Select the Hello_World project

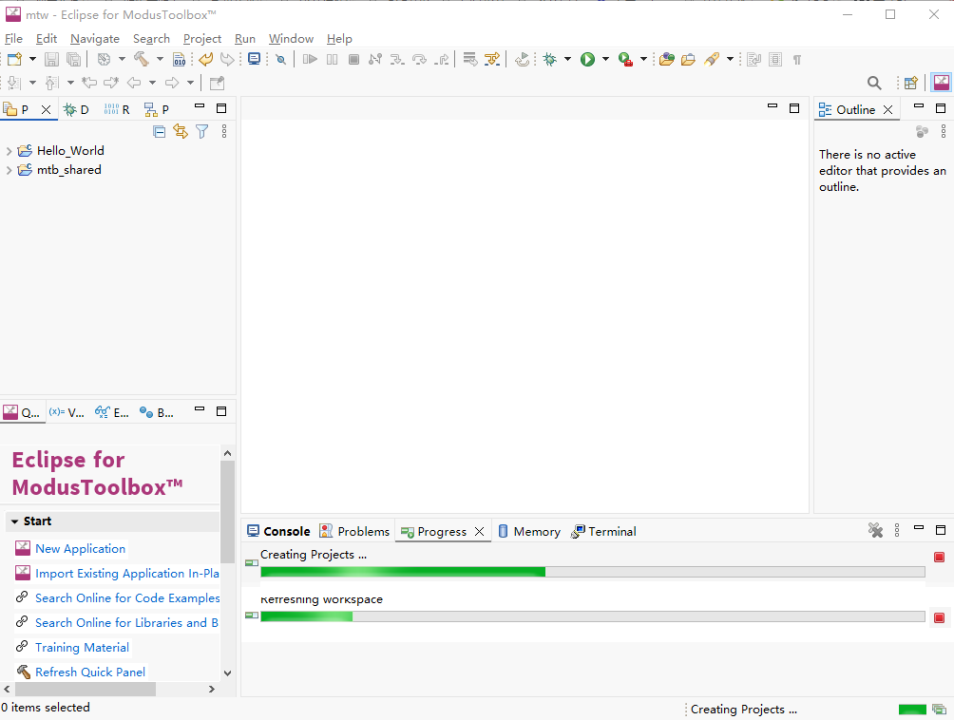pos(70,150)
